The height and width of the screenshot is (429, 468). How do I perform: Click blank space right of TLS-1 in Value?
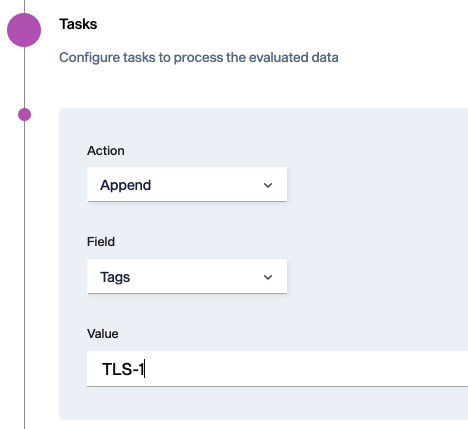click(x=300, y=369)
